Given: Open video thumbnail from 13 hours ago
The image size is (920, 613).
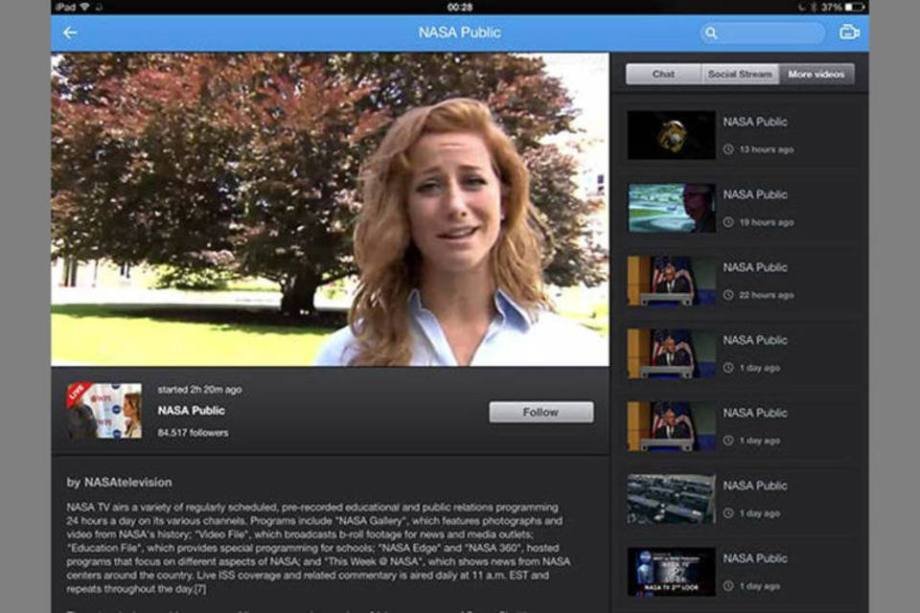Looking at the screenshot, I should point(670,135).
